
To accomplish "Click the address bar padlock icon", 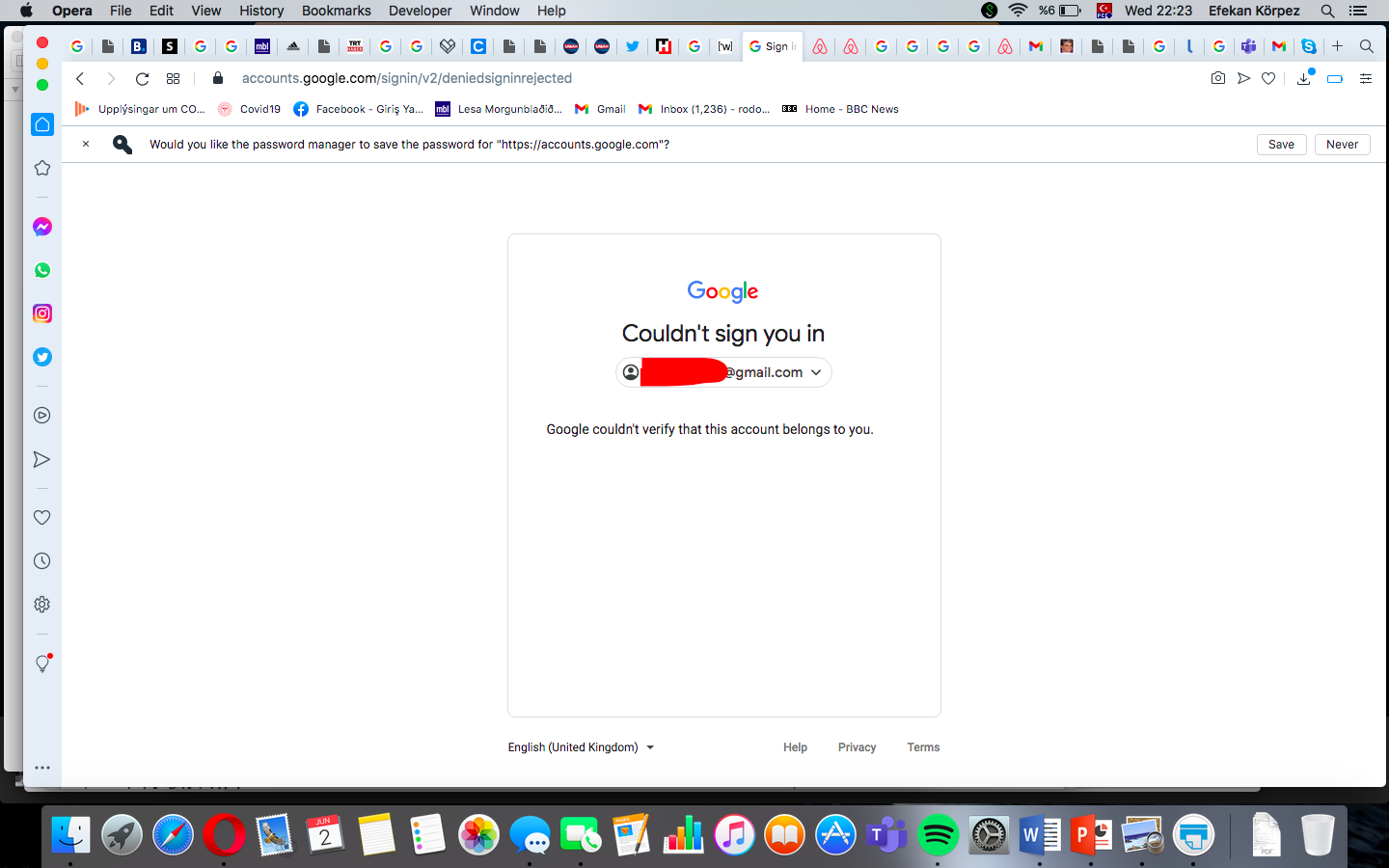I will [218, 78].
